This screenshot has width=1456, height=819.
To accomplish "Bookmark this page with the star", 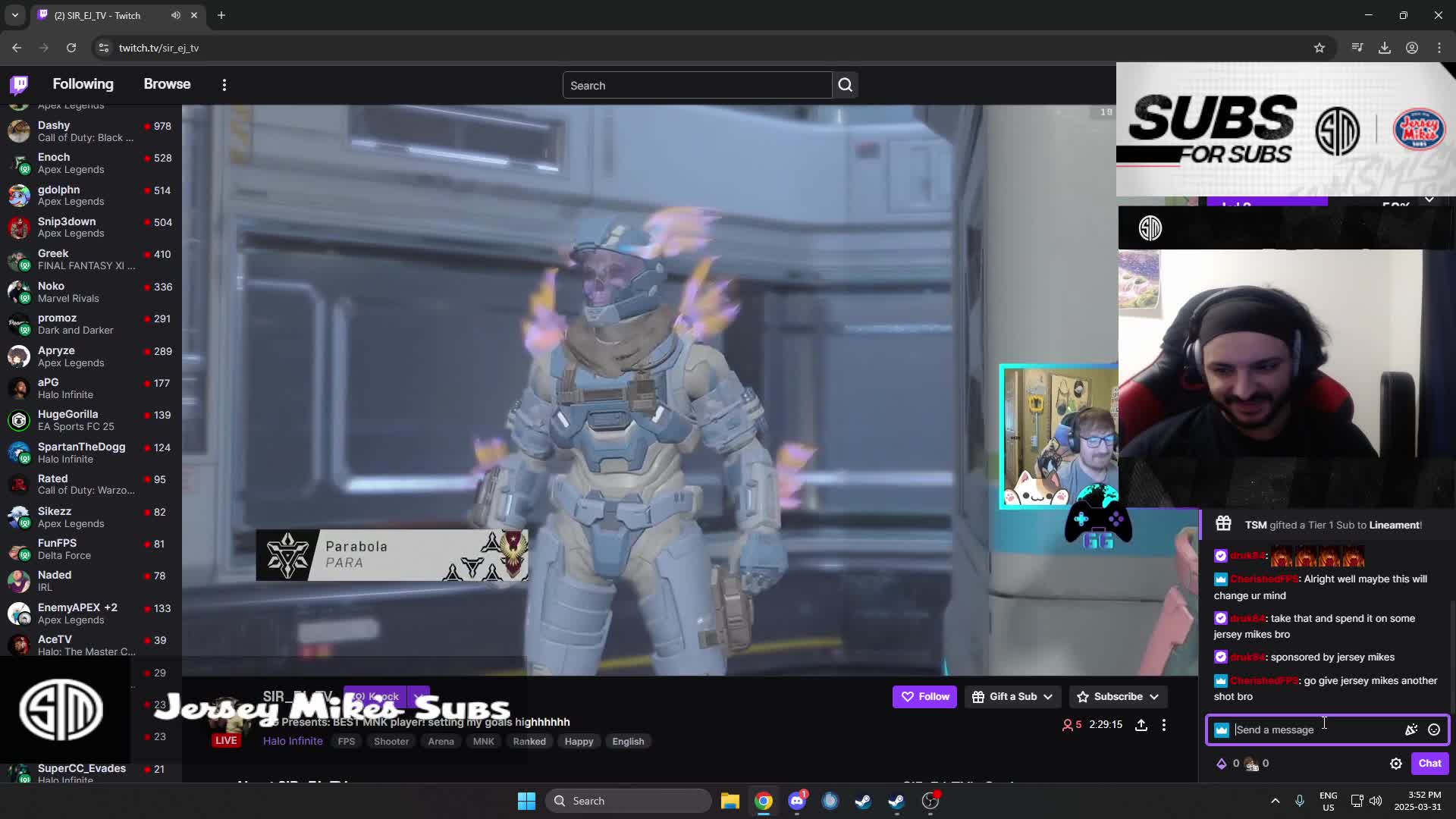I will coord(1319,48).
